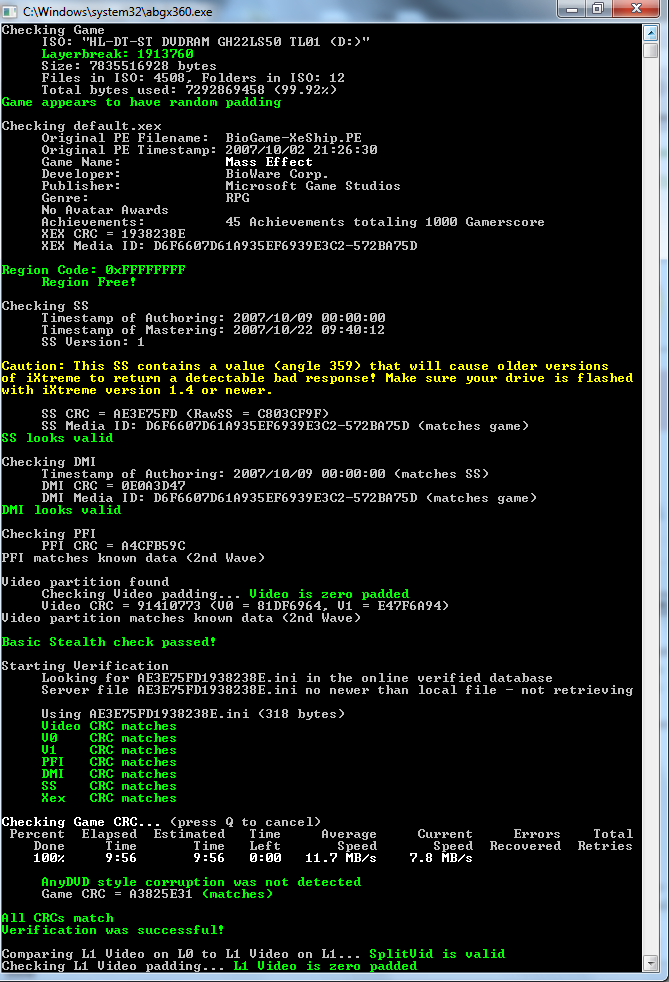The height and width of the screenshot is (982, 669).
Task: Click 'Verification was successful!' line
Action: click(113, 930)
